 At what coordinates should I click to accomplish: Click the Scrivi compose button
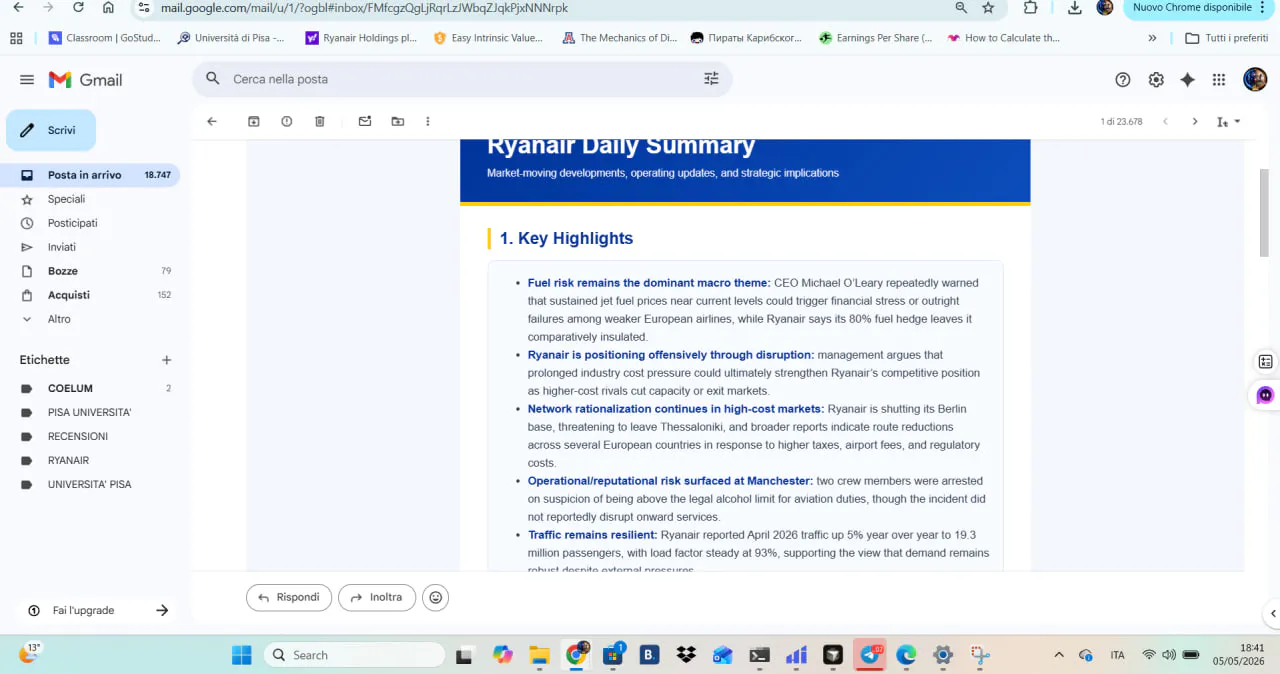[x=51, y=130]
